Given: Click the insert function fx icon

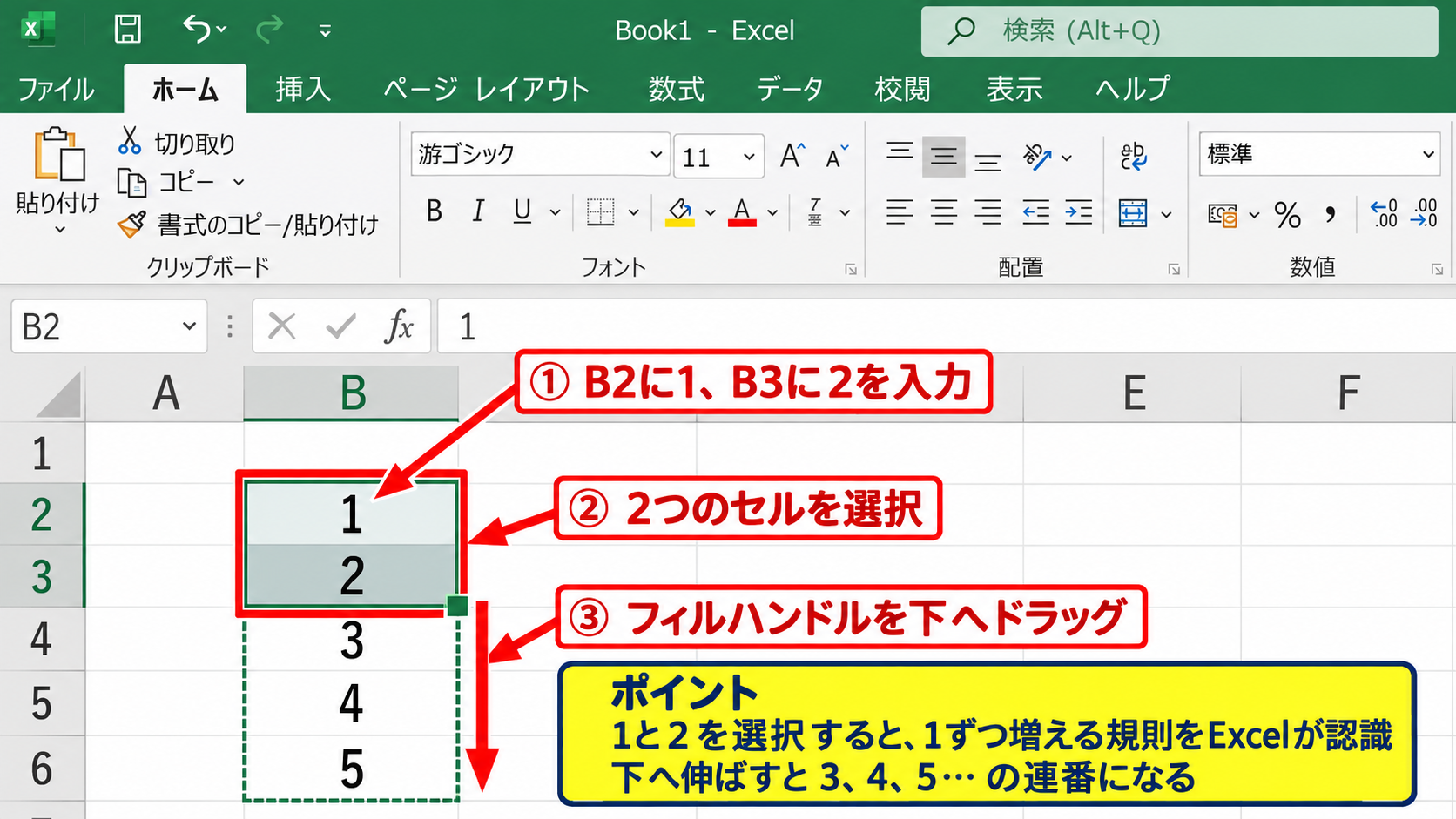Looking at the screenshot, I should click(x=399, y=326).
